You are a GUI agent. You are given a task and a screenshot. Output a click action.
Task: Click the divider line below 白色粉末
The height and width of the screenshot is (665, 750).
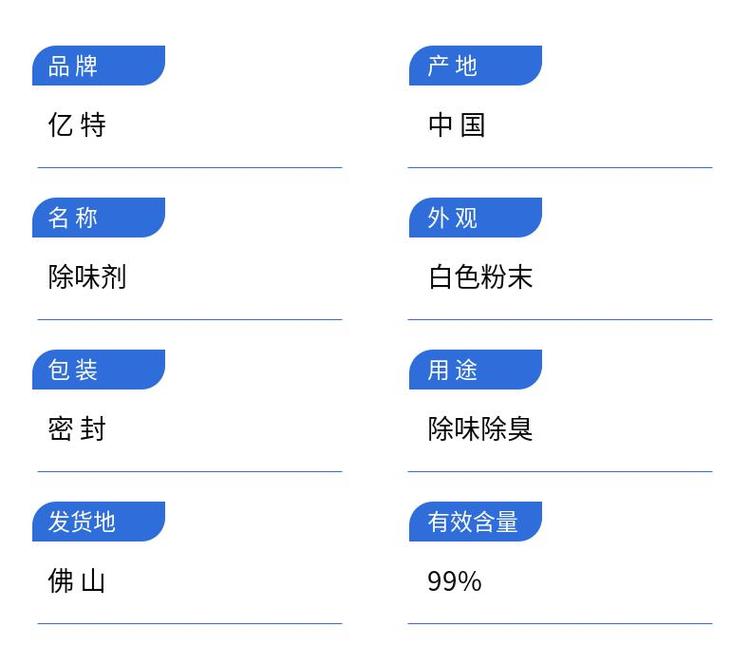(560, 319)
